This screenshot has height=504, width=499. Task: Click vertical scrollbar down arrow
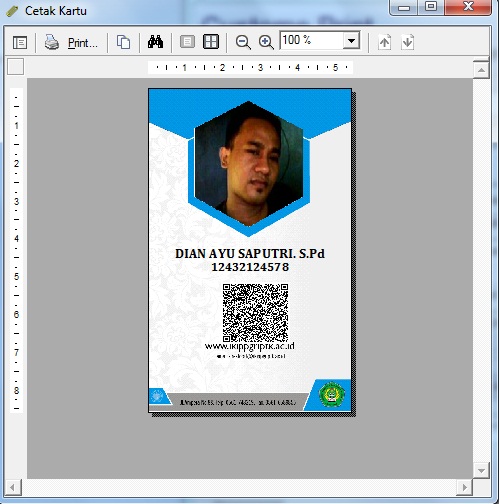tap(481, 470)
